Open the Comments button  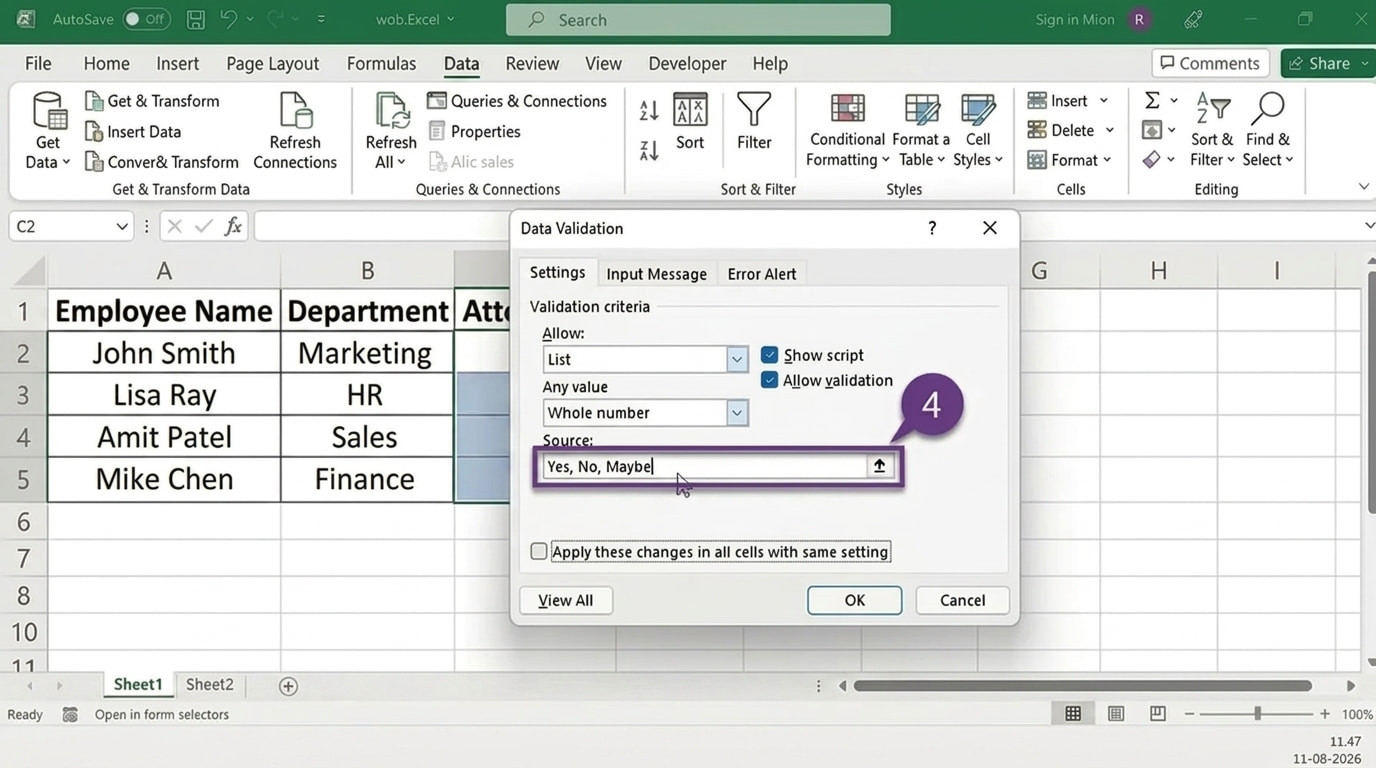tap(1210, 63)
